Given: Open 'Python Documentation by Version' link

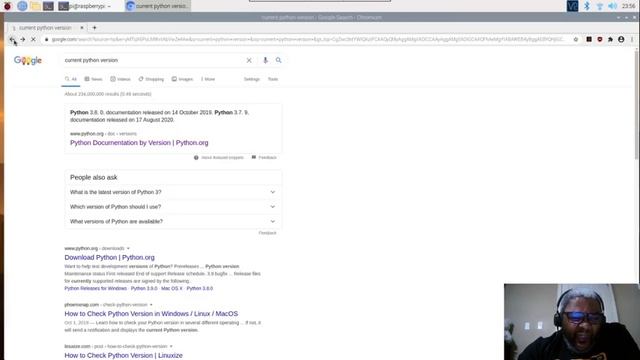Looking at the screenshot, I should pos(139,143).
